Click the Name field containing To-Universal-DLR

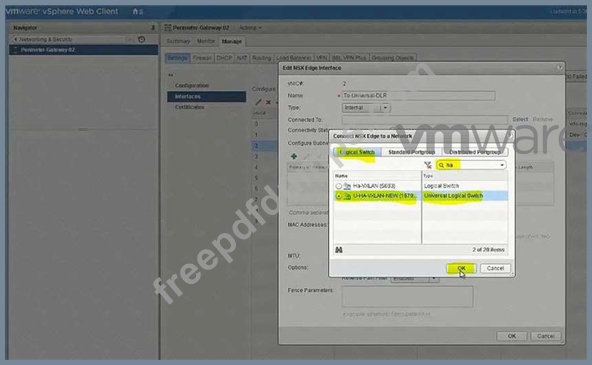coord(418,95)
